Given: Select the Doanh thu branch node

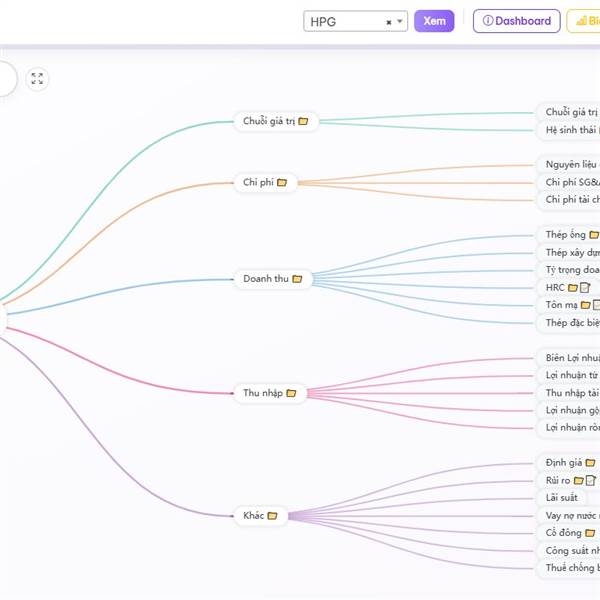Looking at the screenshot, I should 273,279.
